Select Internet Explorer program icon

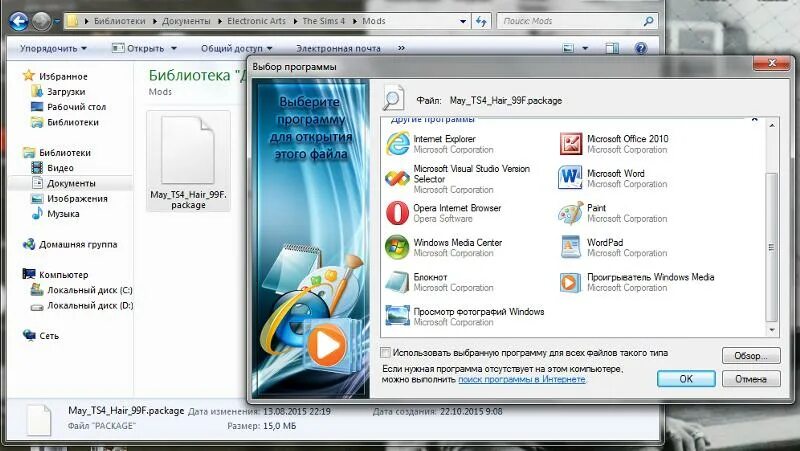[x=397, y=143]
